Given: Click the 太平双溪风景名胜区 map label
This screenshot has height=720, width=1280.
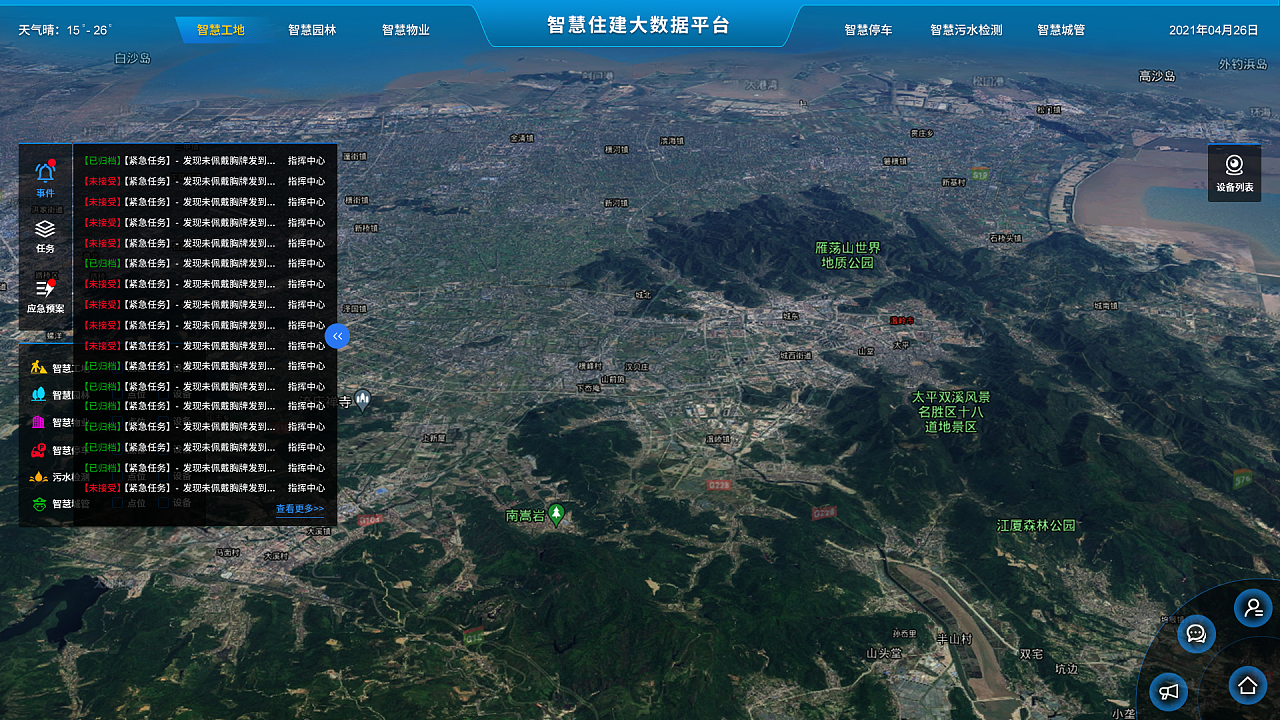Looking at the screenshot, I should tap(950, 412).
